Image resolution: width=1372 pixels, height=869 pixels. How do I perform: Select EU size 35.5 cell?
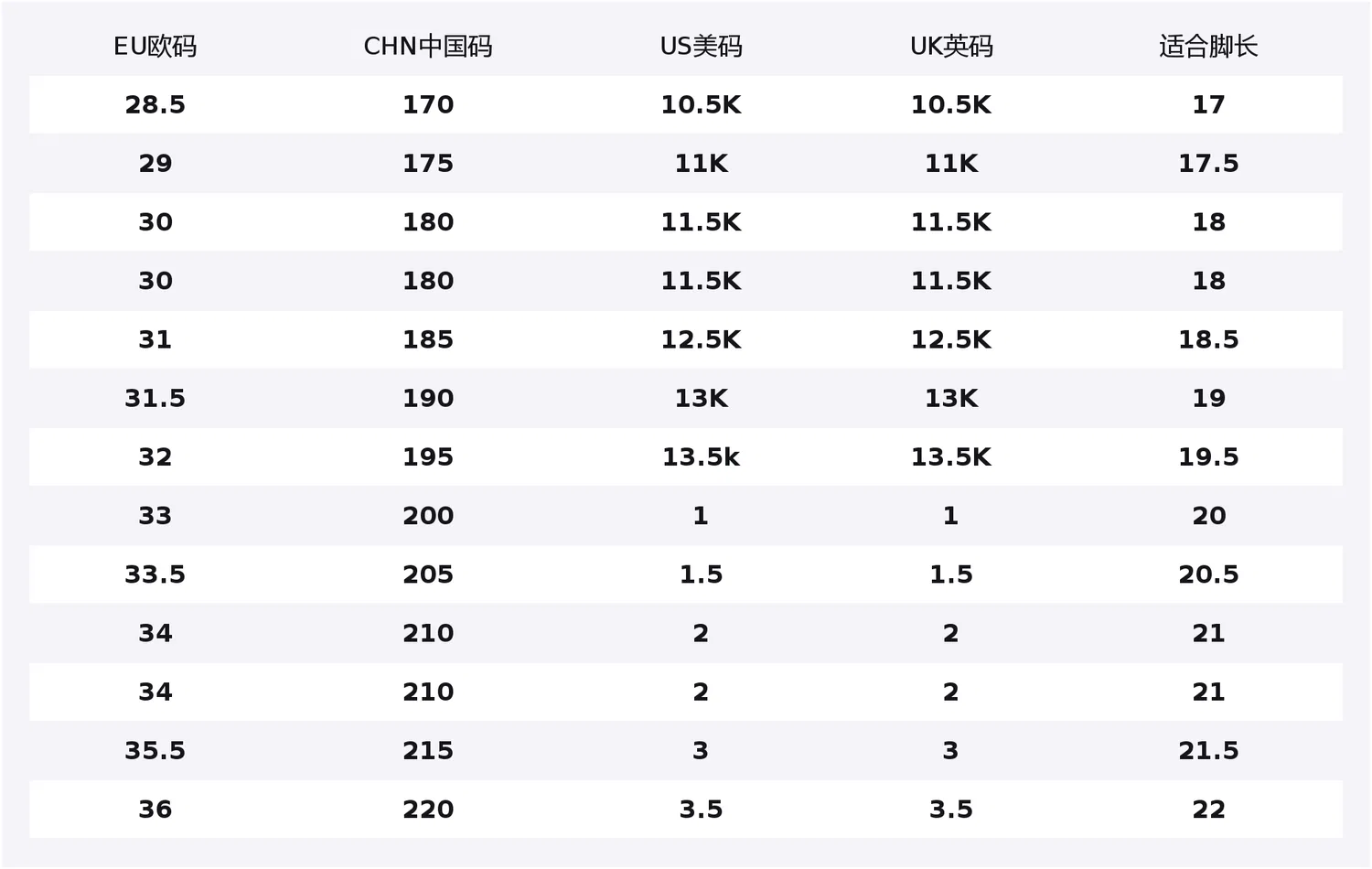click(155, 751)
